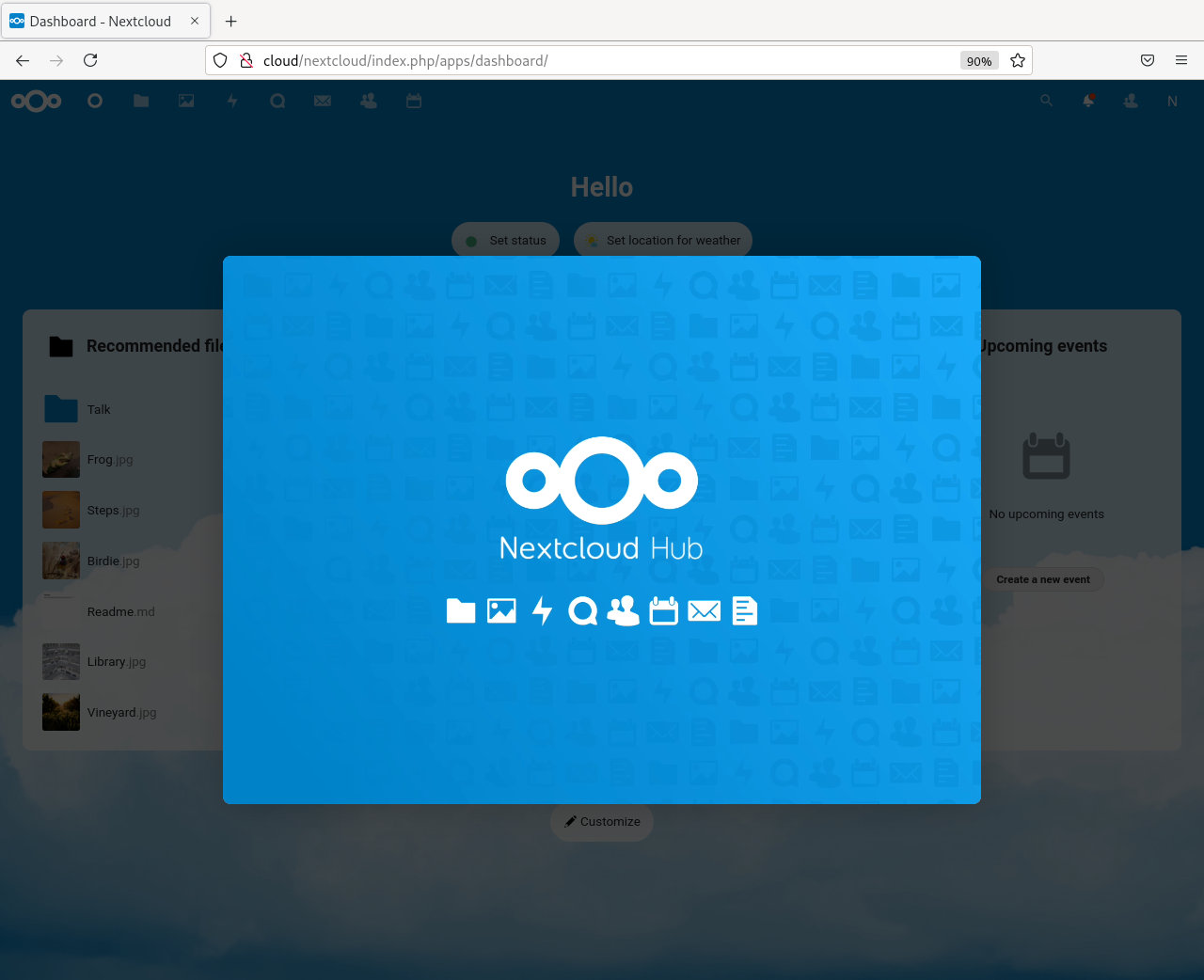Open the Dashboard circle icon
1204x980 pixels.
pyautogui.click(x=94, y=101)
